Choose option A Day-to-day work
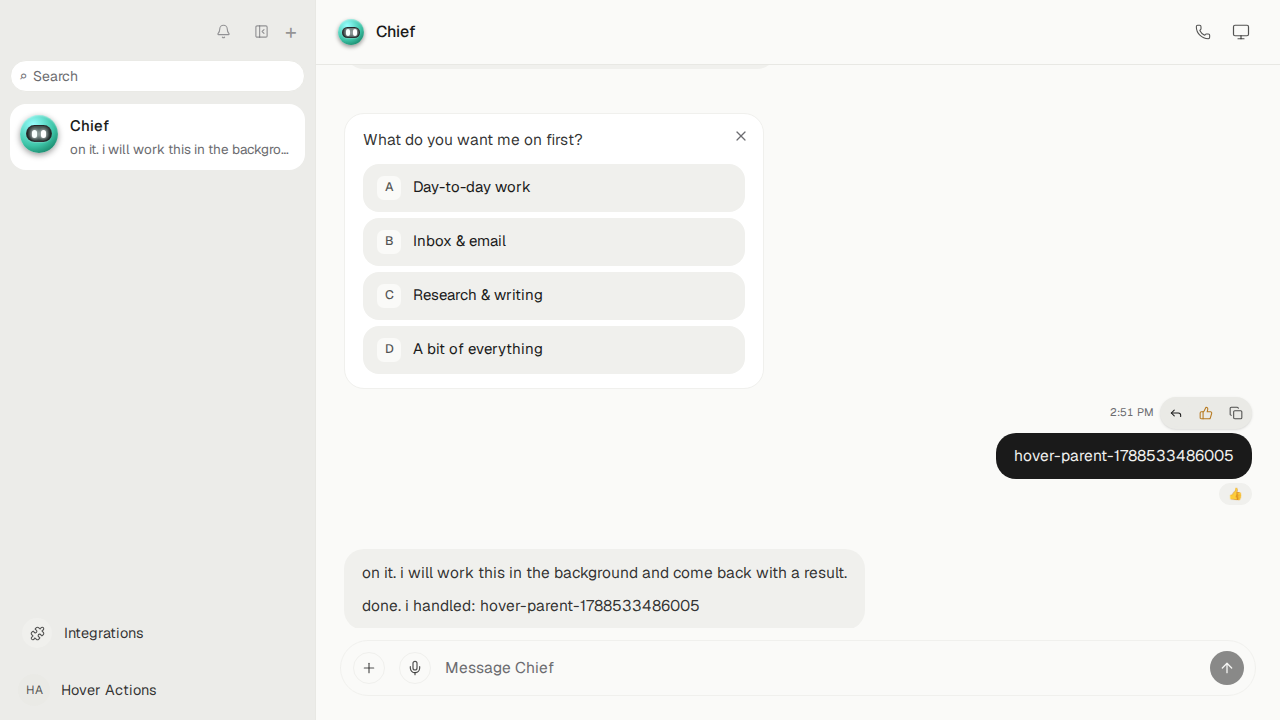The height and width of the screenshot is (720, 1280). 554,187
